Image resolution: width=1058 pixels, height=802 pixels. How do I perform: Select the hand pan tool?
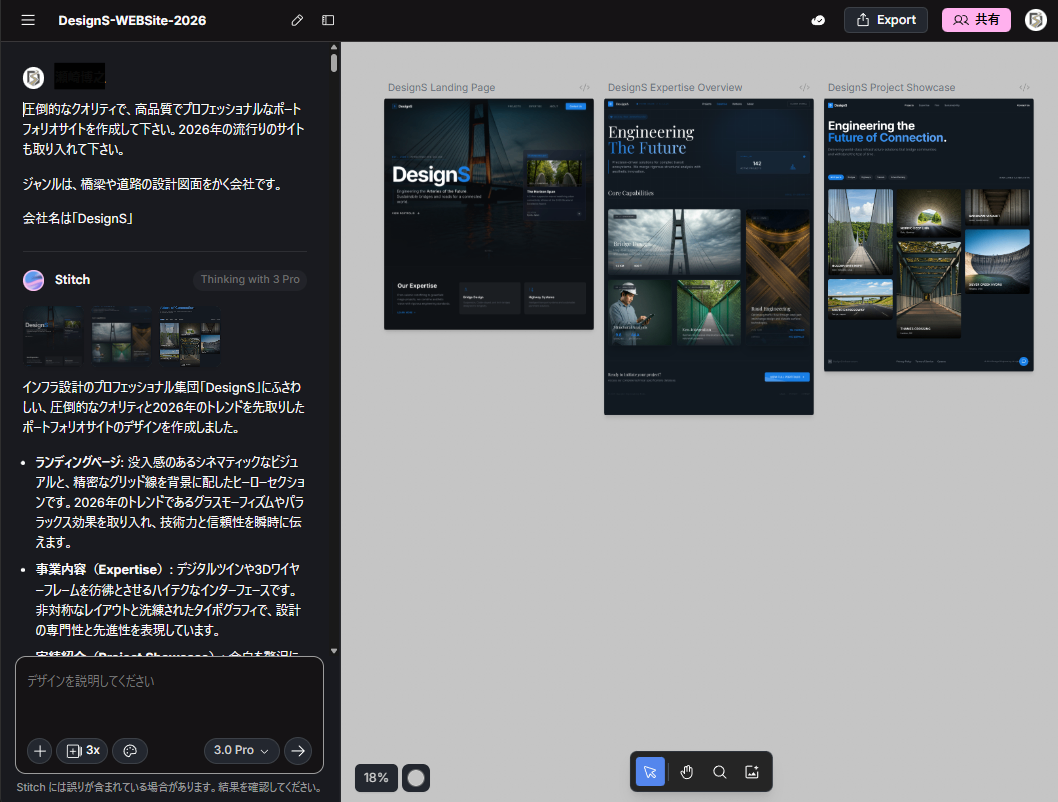[687, 772]
